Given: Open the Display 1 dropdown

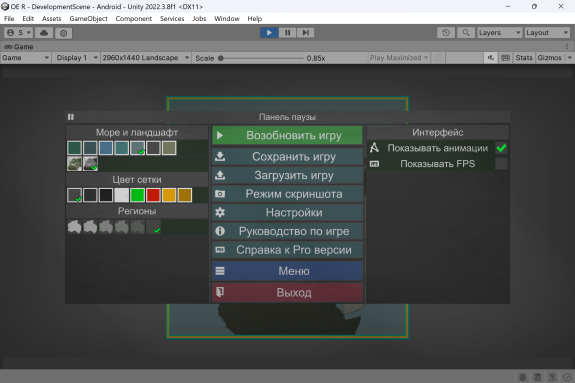Looking at the screenshot, I should [x=76, y=58].
